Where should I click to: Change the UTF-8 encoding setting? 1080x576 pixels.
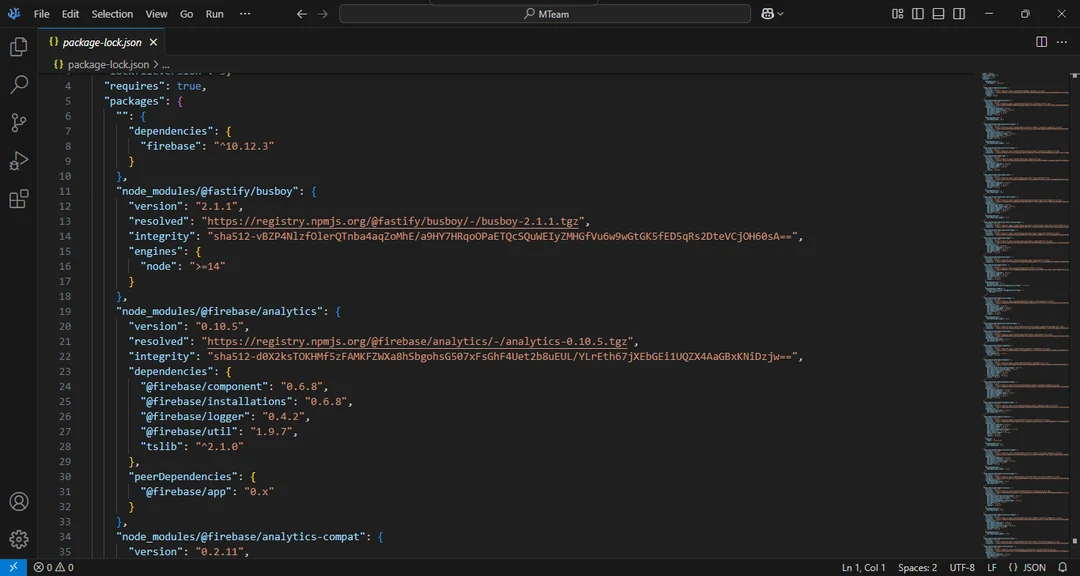click(x=962, y=568)
